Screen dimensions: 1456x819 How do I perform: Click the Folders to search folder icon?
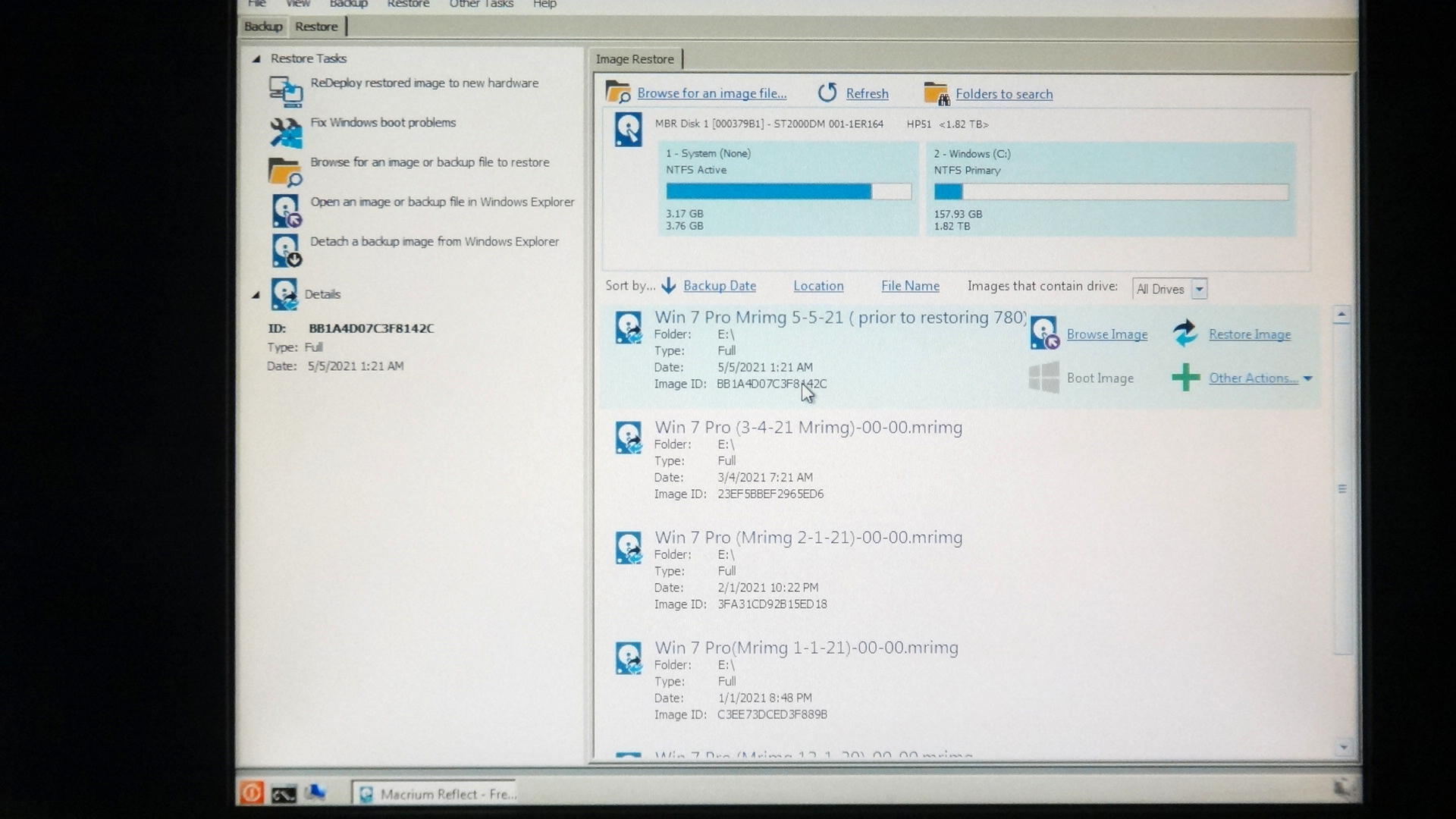point(937,93)
